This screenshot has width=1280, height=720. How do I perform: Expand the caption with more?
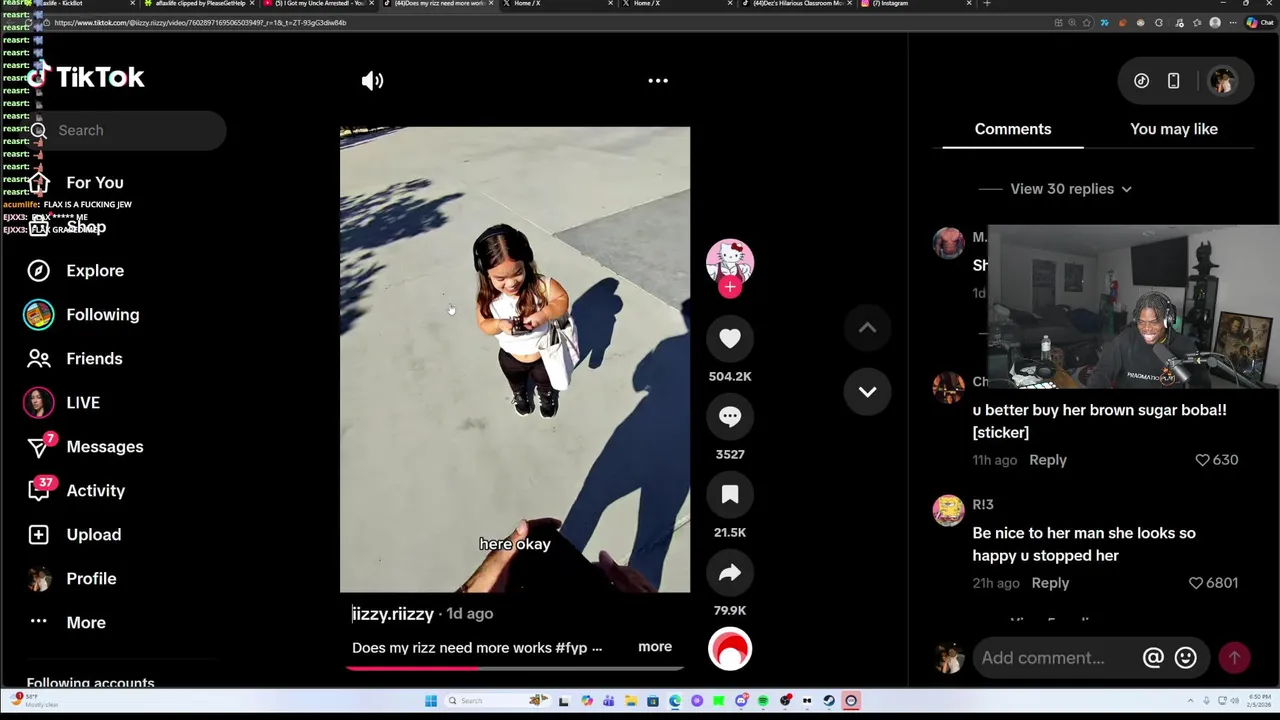click(655, 647)
